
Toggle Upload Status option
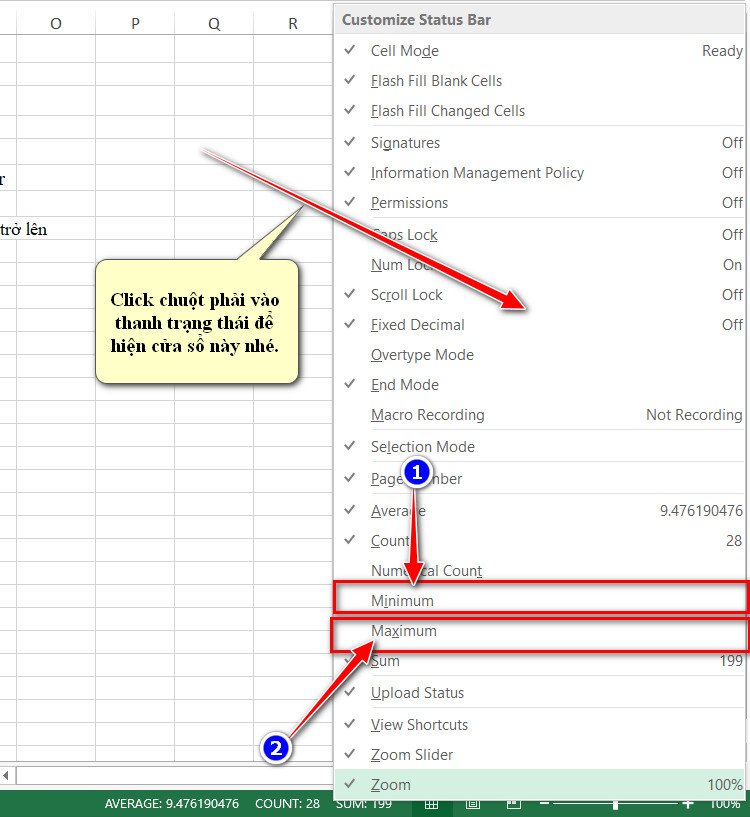pyautogui.click(x=539, y=692)
